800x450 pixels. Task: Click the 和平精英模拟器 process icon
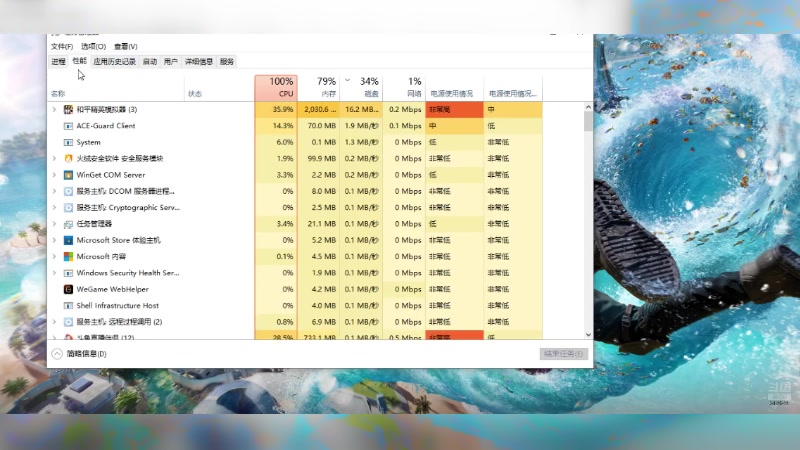[x=68, y=110]
